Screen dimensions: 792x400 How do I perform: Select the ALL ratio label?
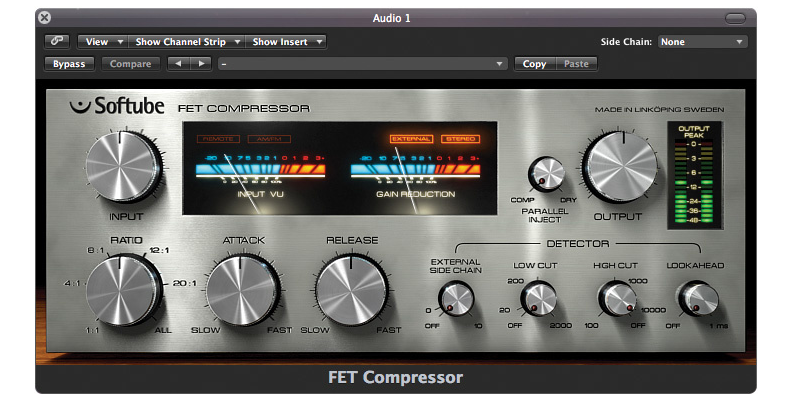[163, 330]
